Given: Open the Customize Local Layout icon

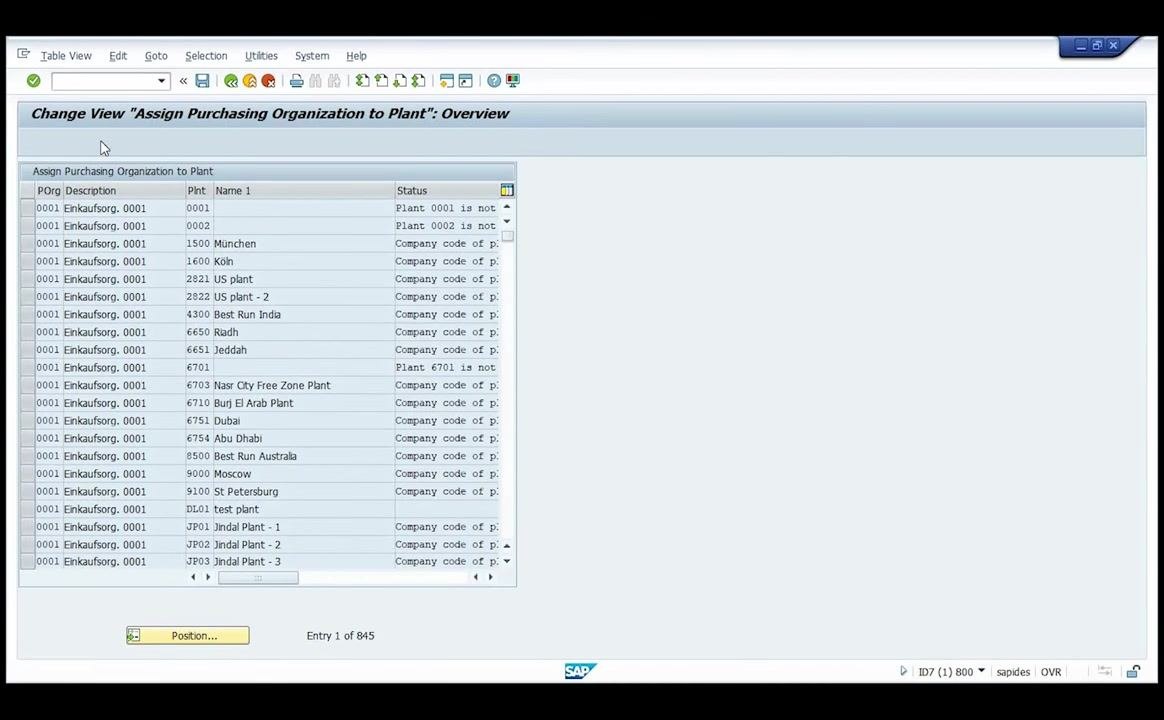Looking at the screenshot, I should coord(513,80).
